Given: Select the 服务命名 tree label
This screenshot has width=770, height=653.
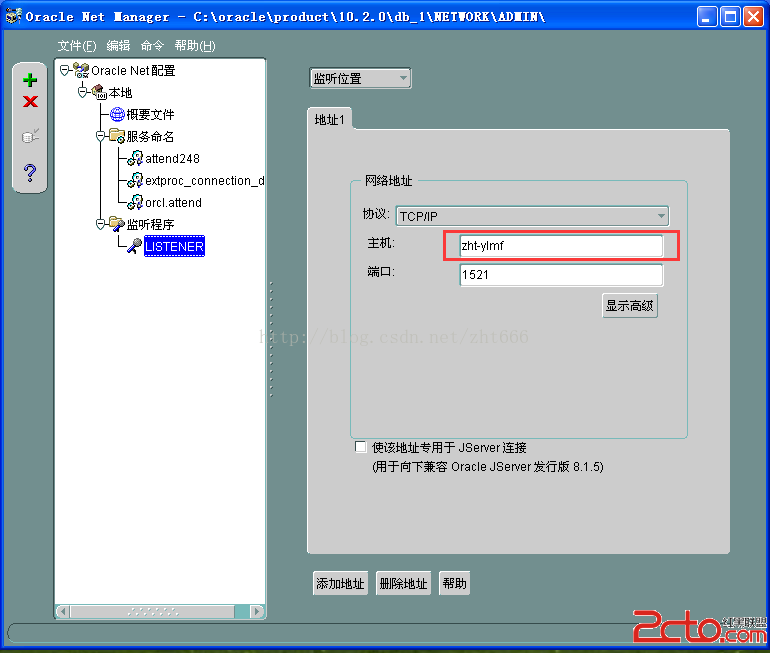Looking at the screenshot, I should tap(150, 136).
